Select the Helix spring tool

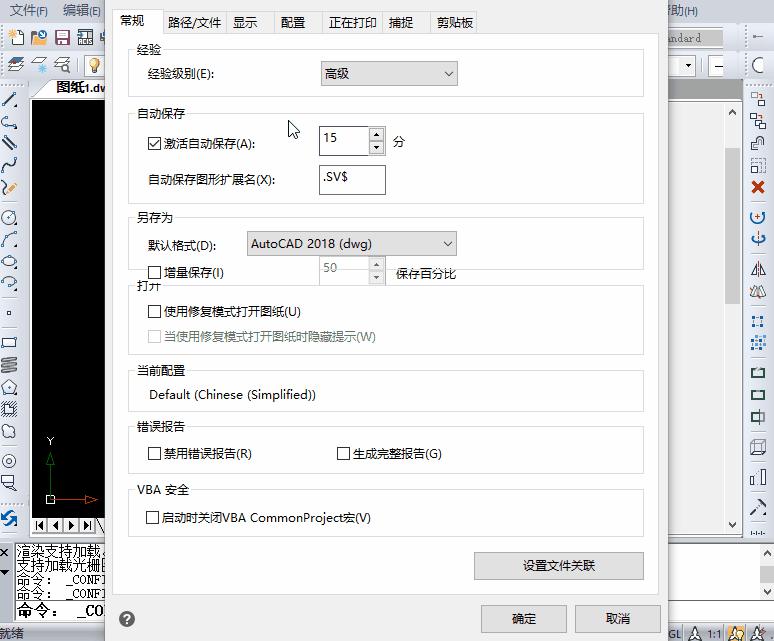coord(9,365)
